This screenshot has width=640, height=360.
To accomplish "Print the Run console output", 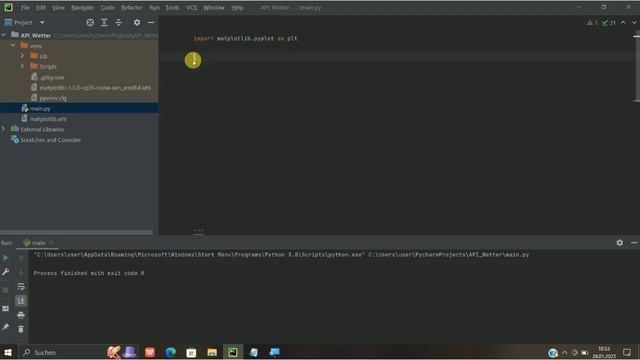I will coord(21,315).
